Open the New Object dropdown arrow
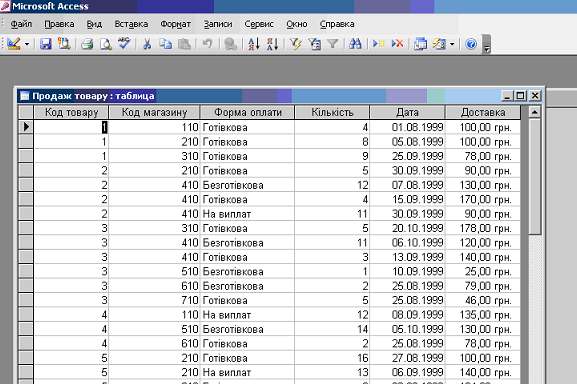Viewport: 577px width, 384px height. tap(452, 44)
